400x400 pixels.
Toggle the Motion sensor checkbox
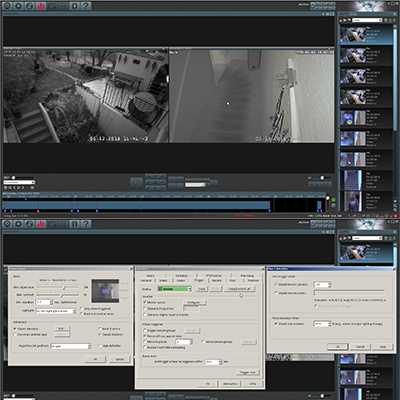pyautogui.click(x=145, y=302)
